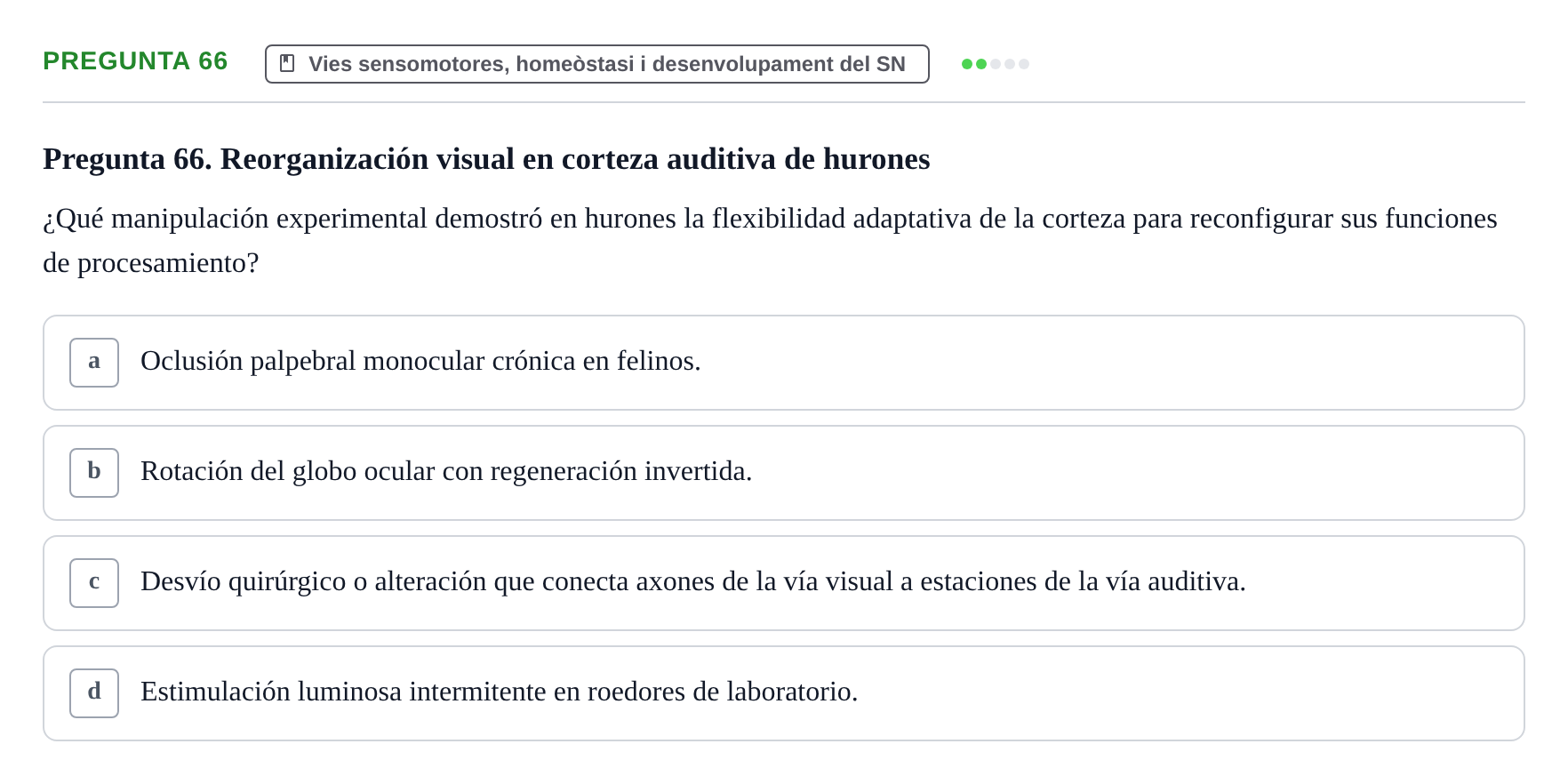
Task: Click the green difficulty dots indicator
Action: tap(996, 64)
